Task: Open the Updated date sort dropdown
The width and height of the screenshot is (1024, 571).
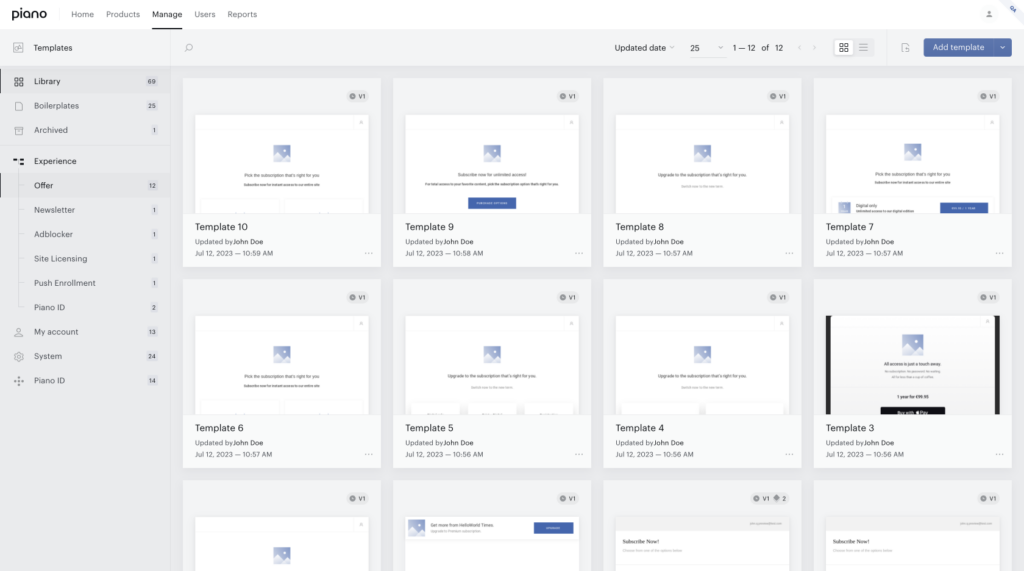Action: coord(644,48)
